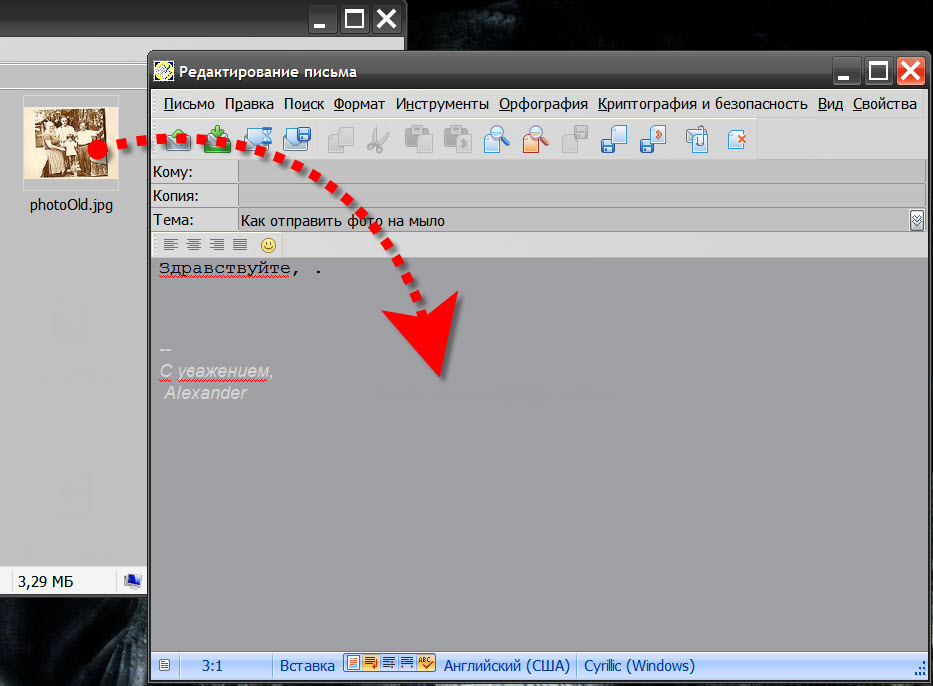
Task: Select the photoOld.jpg thumbnail in the file window
Action: [x=71, y=143]
